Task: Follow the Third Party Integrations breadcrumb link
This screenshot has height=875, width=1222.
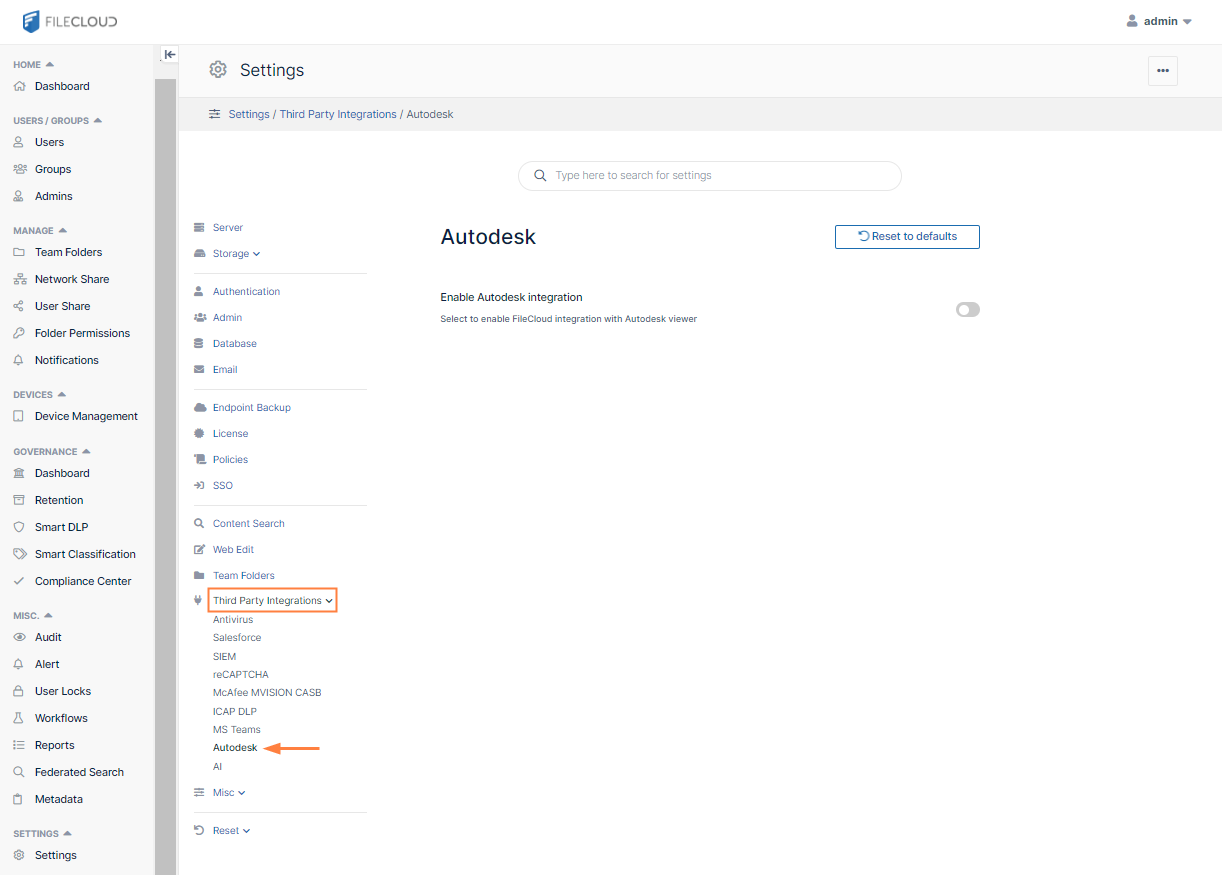Action: tap(338, 115)
